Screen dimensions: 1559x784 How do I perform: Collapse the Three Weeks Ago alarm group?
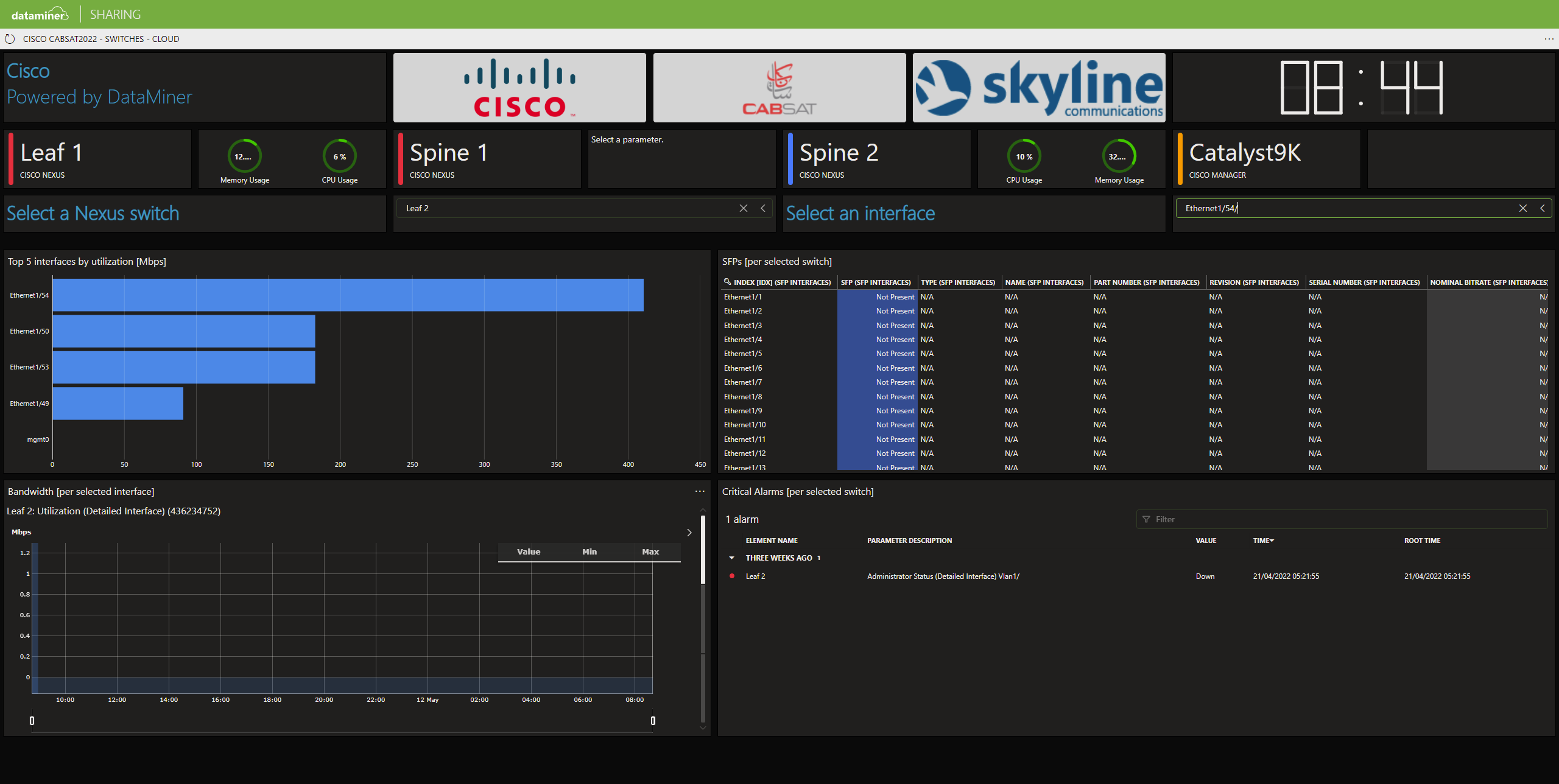tap(731, 558)
